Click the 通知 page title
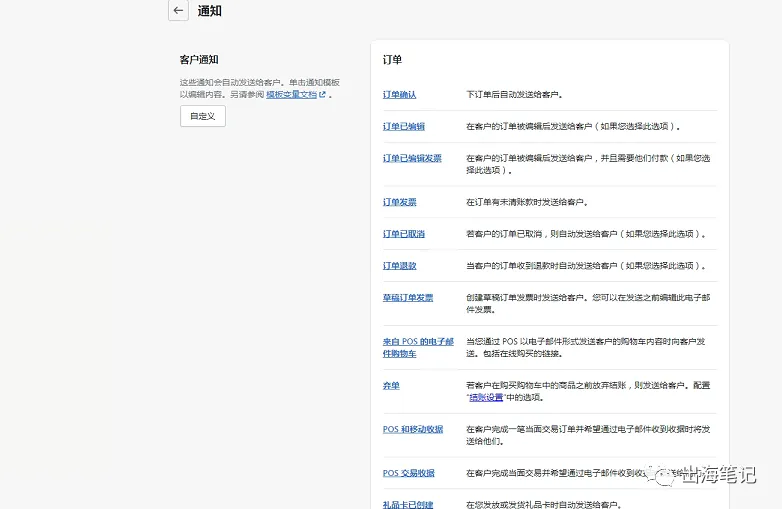 point(209,11)
